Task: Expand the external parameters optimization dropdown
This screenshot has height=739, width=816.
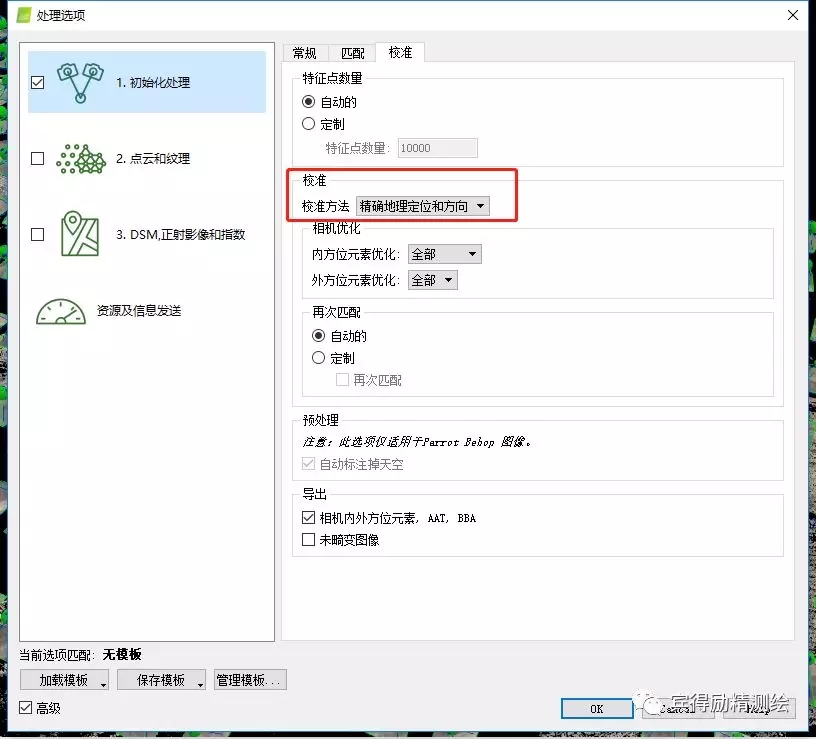Action: [x=432, y=280]
